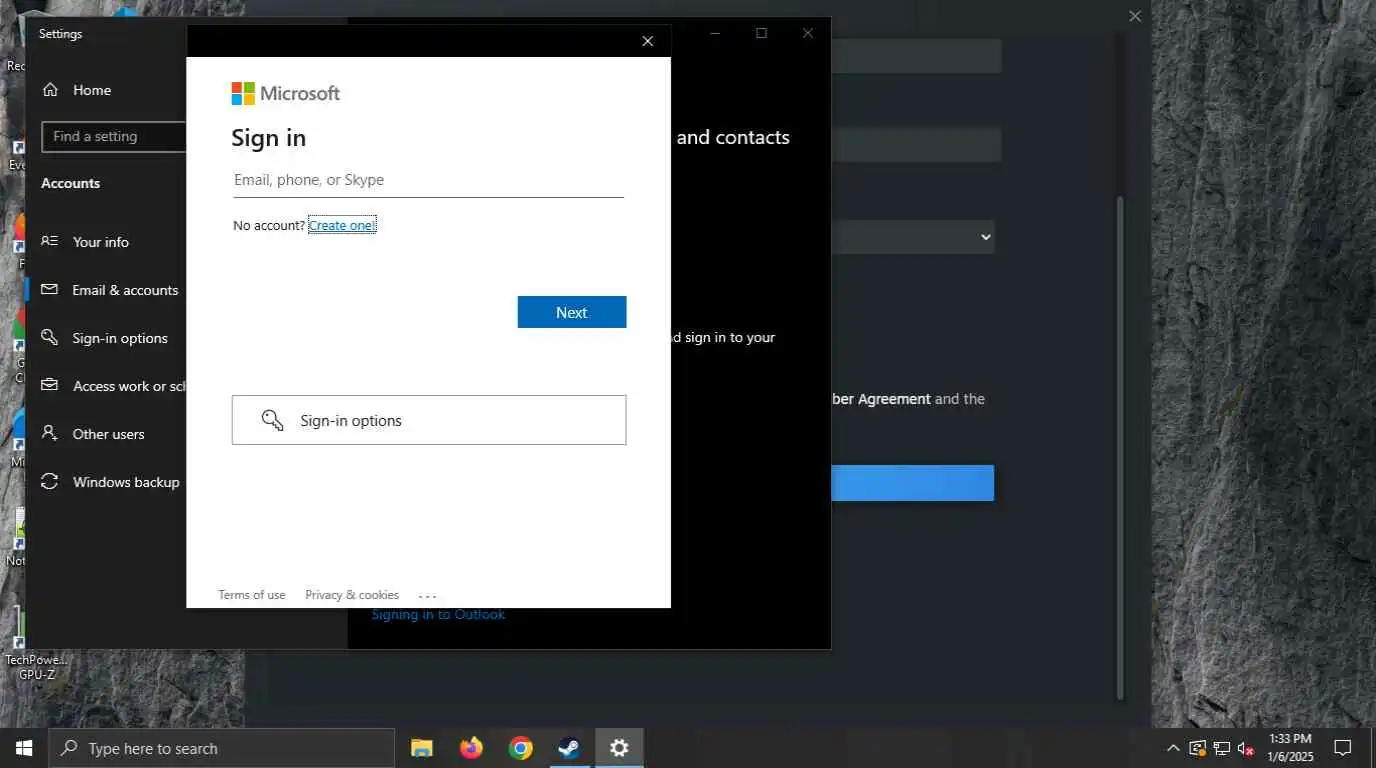Click the Next button
The width and height of the screenshot is (1376, 768).
point(572,312)
